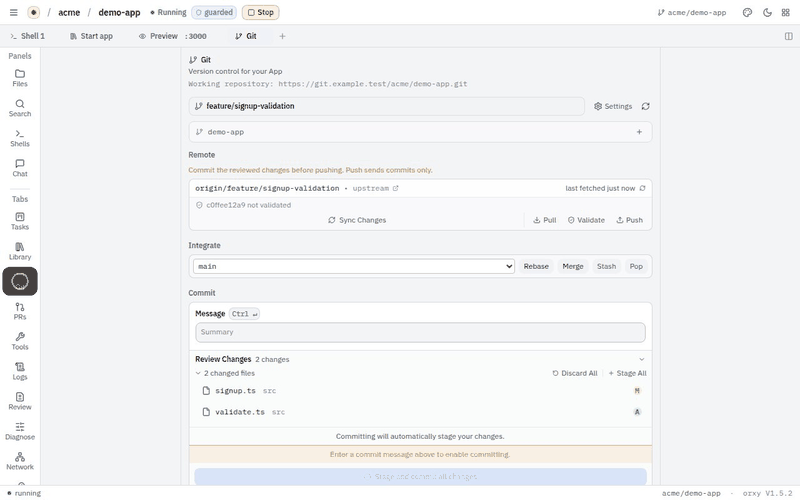Open upstream external link icon
Screen dimensions: 800x500
point(395,188)
